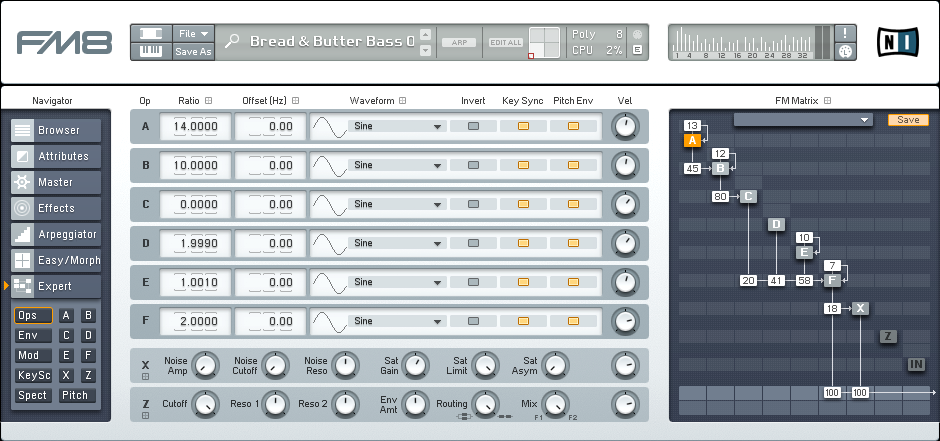This screenshot has width=940, height=441.
Task: Toggle Invert for operator A
Action: [x=474, y=126]
